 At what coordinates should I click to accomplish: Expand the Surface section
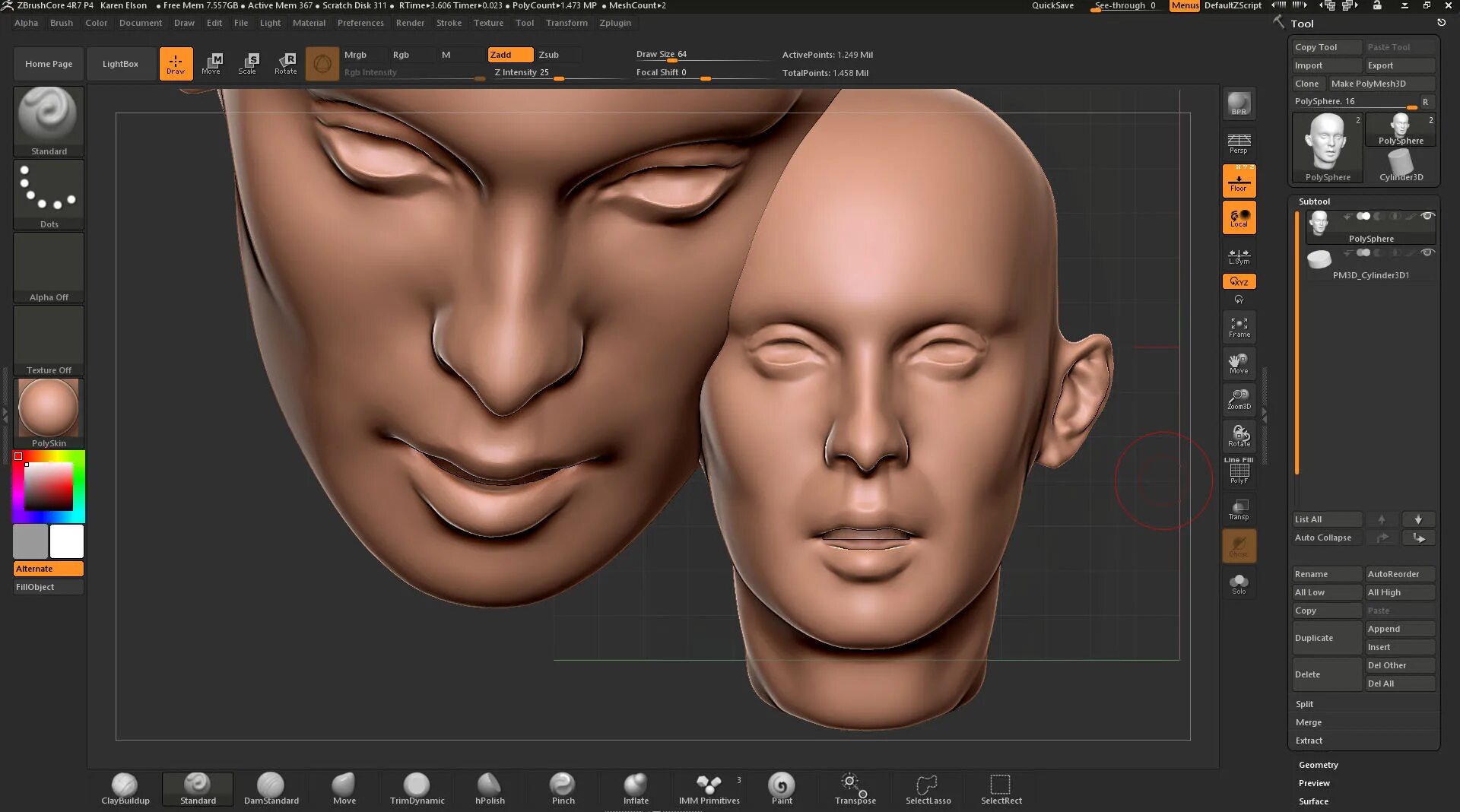pos(1313,801)
